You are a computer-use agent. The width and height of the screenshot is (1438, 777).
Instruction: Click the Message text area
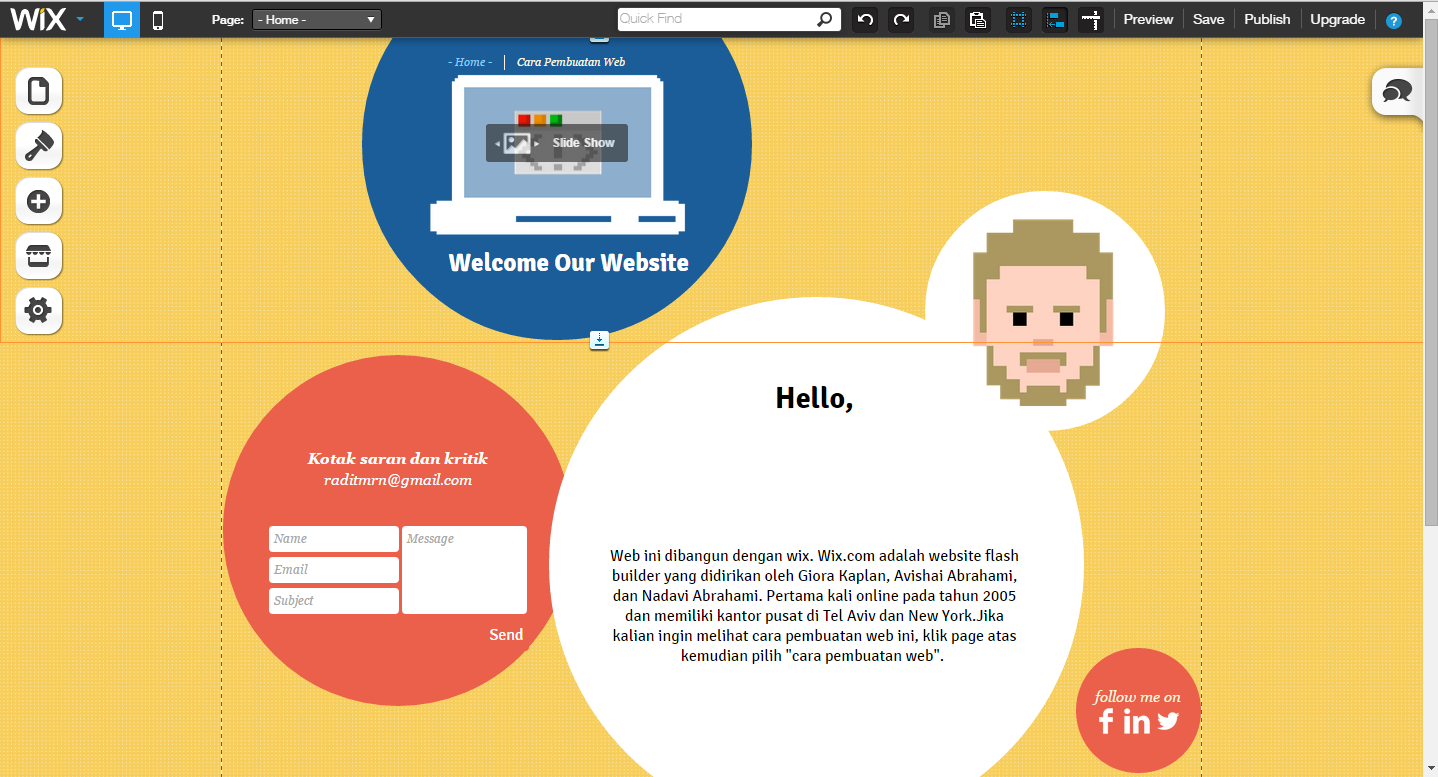click(464, 570)
